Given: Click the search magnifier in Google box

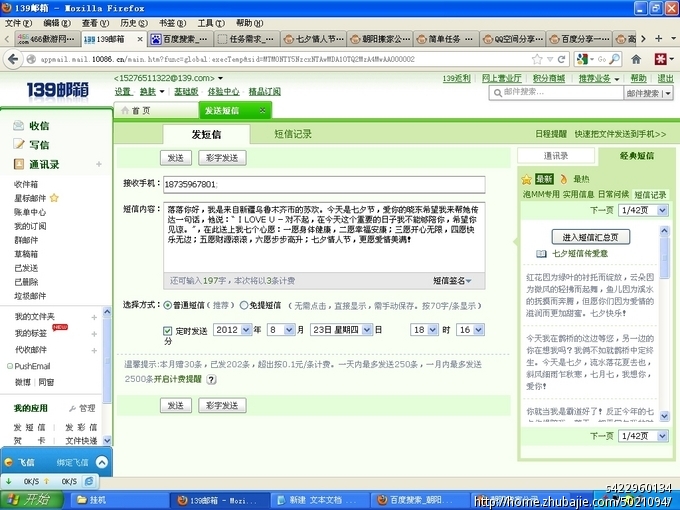Looking at the screenshot, I should click(615, 59).
